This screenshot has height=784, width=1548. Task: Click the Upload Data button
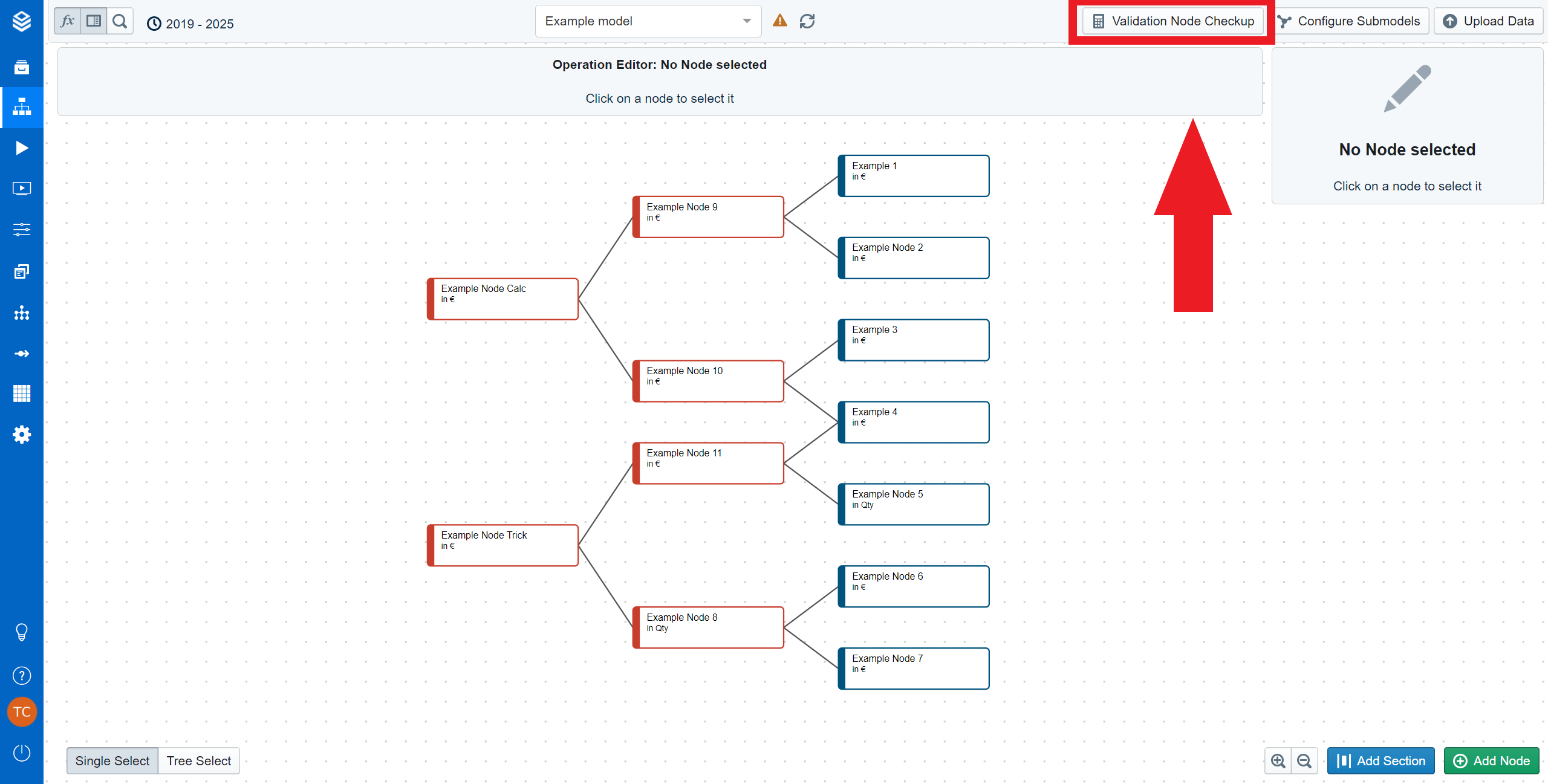(x=1488, y=21)
